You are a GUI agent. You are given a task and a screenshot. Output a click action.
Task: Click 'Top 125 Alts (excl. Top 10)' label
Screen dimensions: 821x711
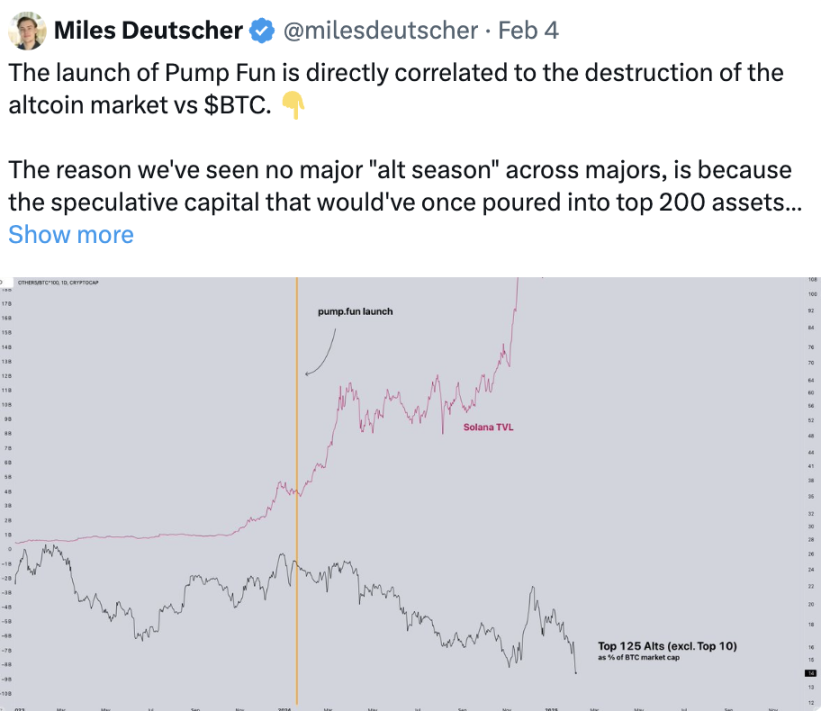pos(667,646)
